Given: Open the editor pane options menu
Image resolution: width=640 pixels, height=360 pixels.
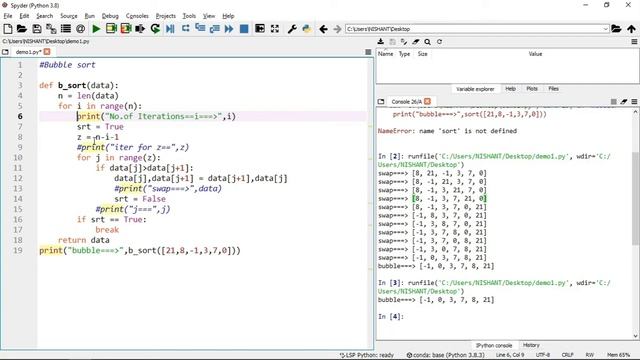Looking at the screenshot, I should pyautogui.click(x=368, y=52).
